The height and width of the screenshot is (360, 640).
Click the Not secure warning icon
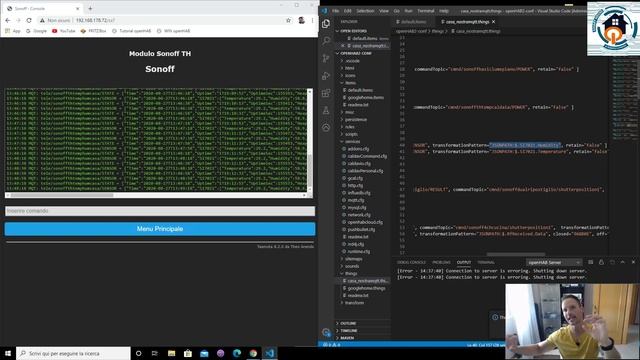[x=42, y=20]
